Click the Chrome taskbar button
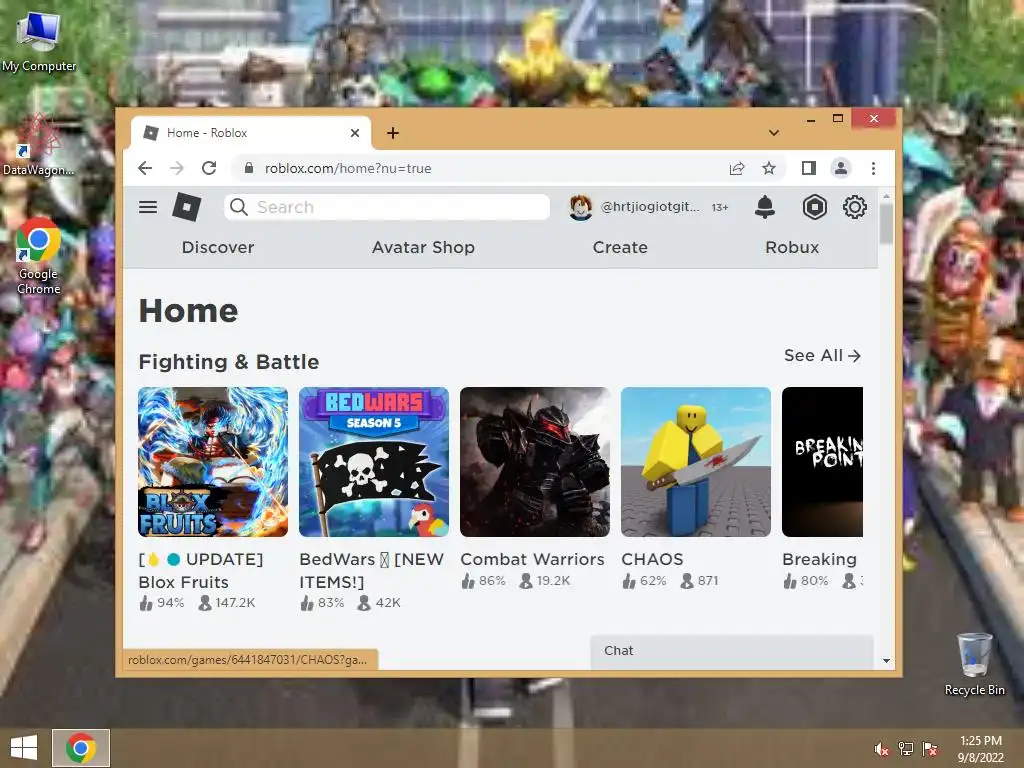The image size is (1024, 768). tap(81, 748)
